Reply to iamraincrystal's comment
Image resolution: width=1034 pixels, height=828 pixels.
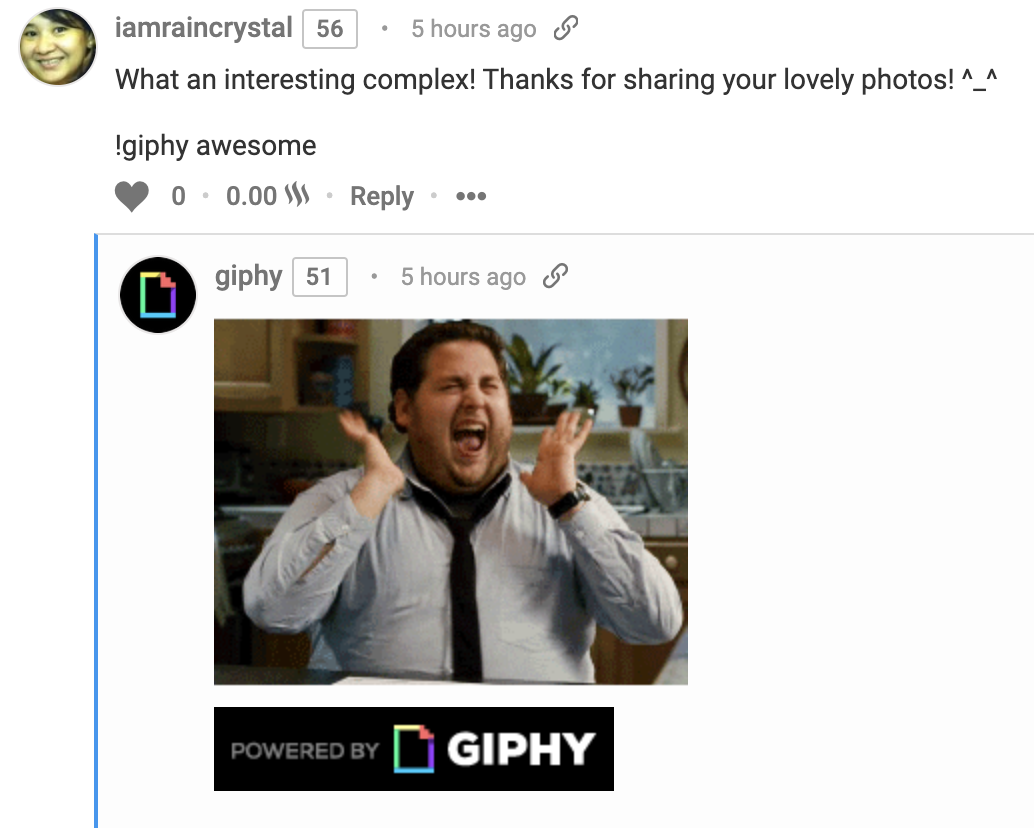tap(382, 196)
